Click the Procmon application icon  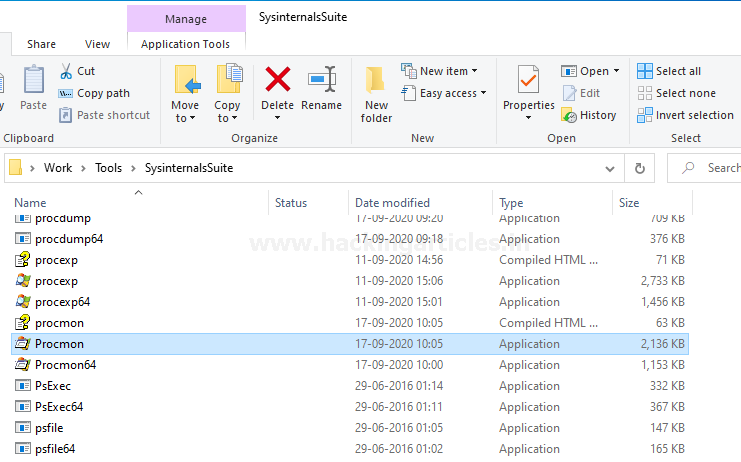(23, 343)
